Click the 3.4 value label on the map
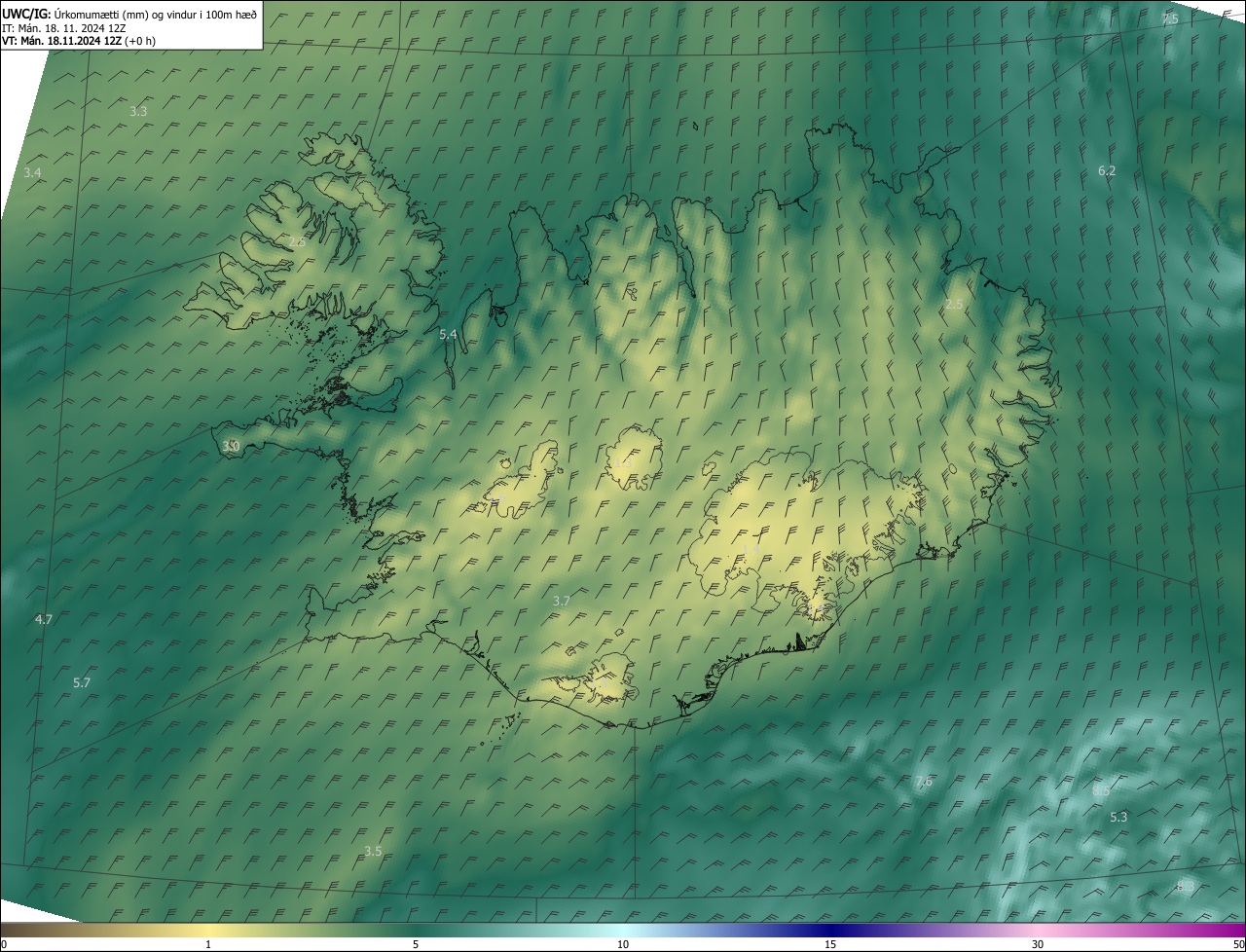Viewport: 1246px width, 952px height. [x=32, y=172]
